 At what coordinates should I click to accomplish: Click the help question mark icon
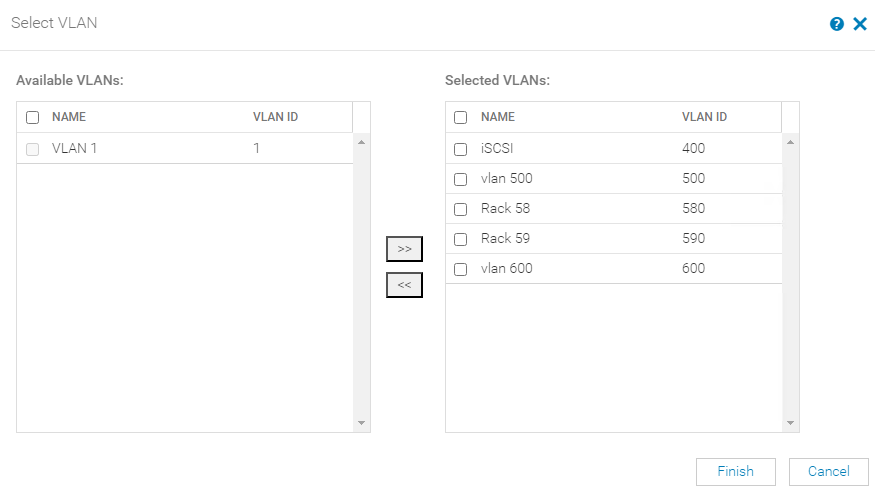pyautogui.click(x=837, y=24)
